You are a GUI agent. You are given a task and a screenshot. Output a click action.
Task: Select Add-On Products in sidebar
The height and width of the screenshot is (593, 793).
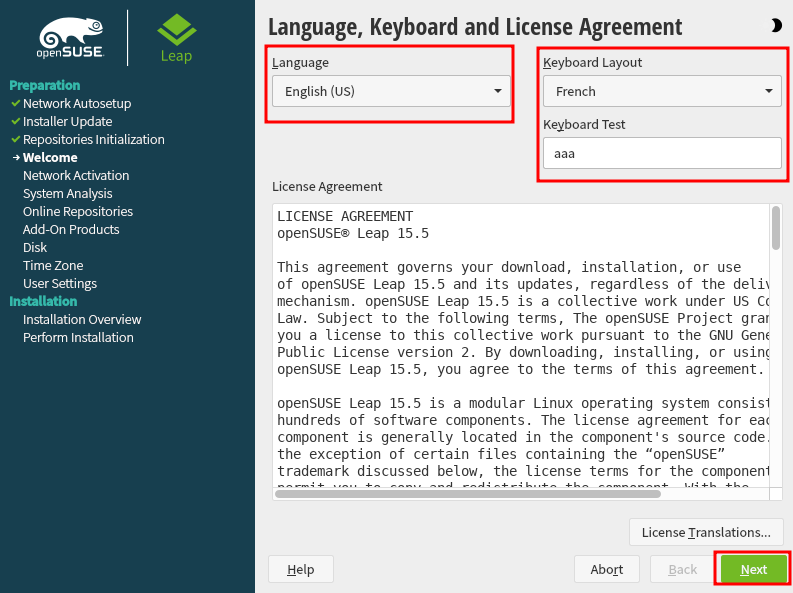tap(71, 230)
